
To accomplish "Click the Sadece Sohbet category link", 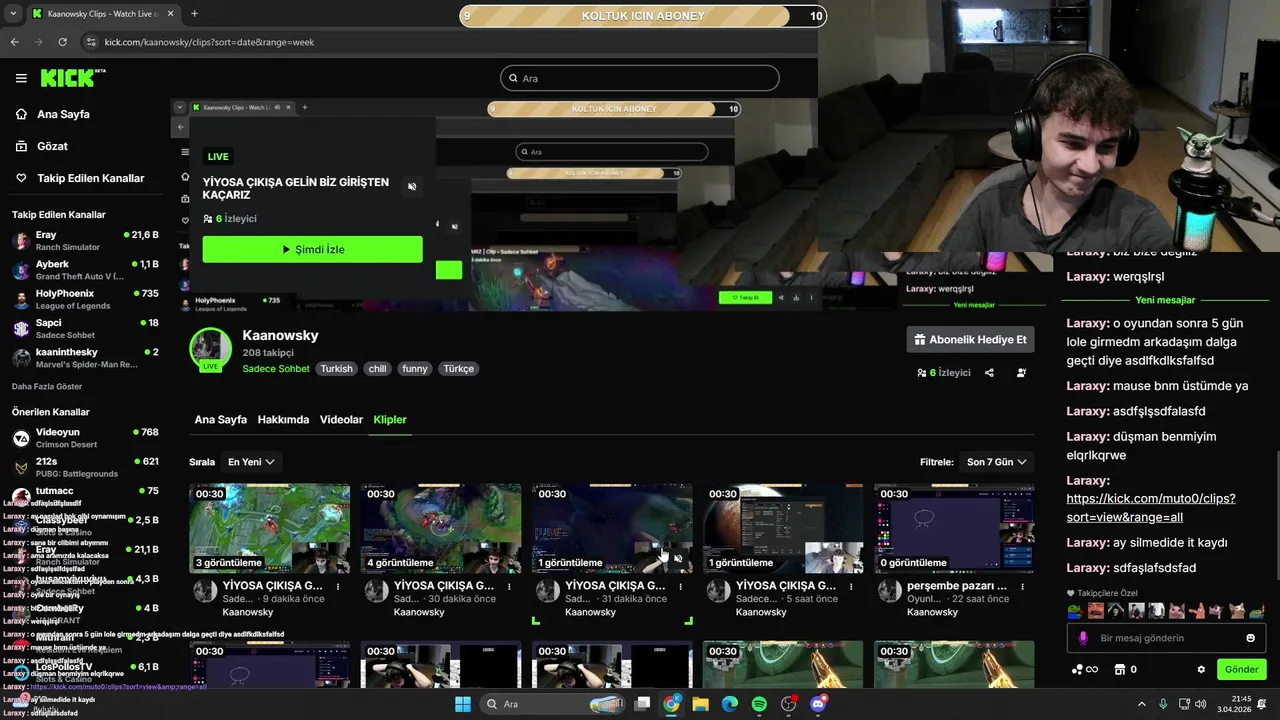I will tap(276, 369).
